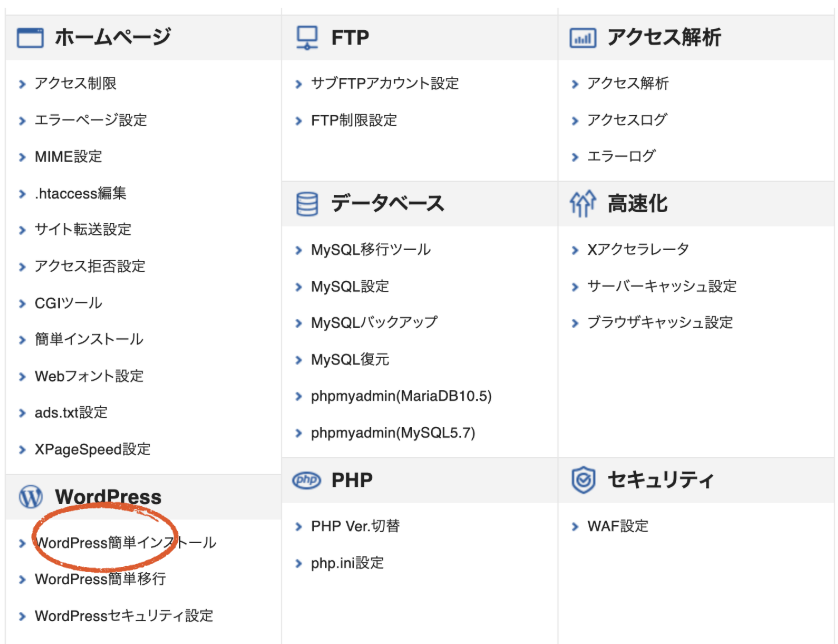Click the database cylinder icon
This screenshot has height=644, width=838.
point(307,204)
